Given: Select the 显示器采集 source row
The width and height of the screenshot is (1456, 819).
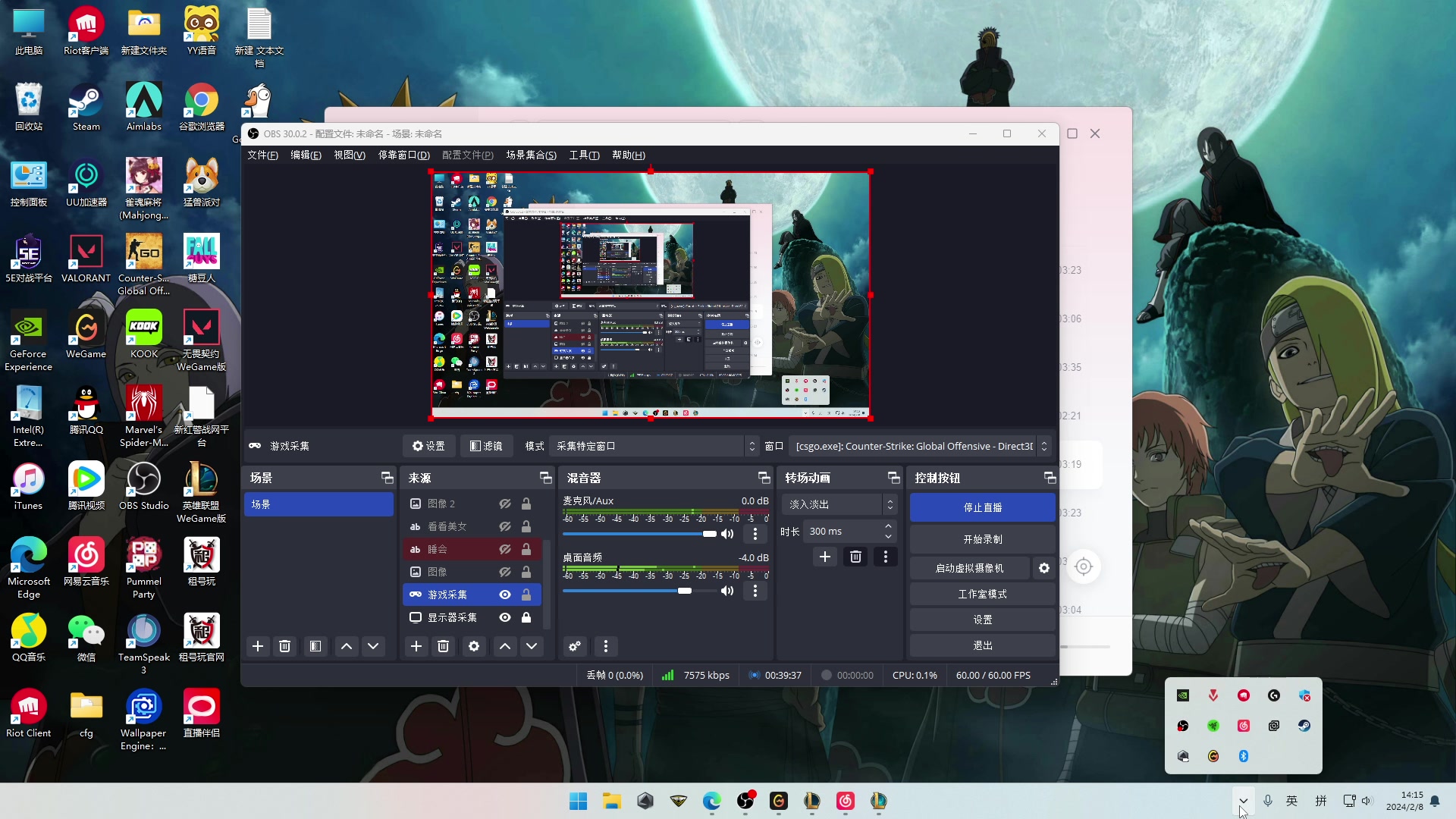Looking at the screenshot, I should (472, 617).
